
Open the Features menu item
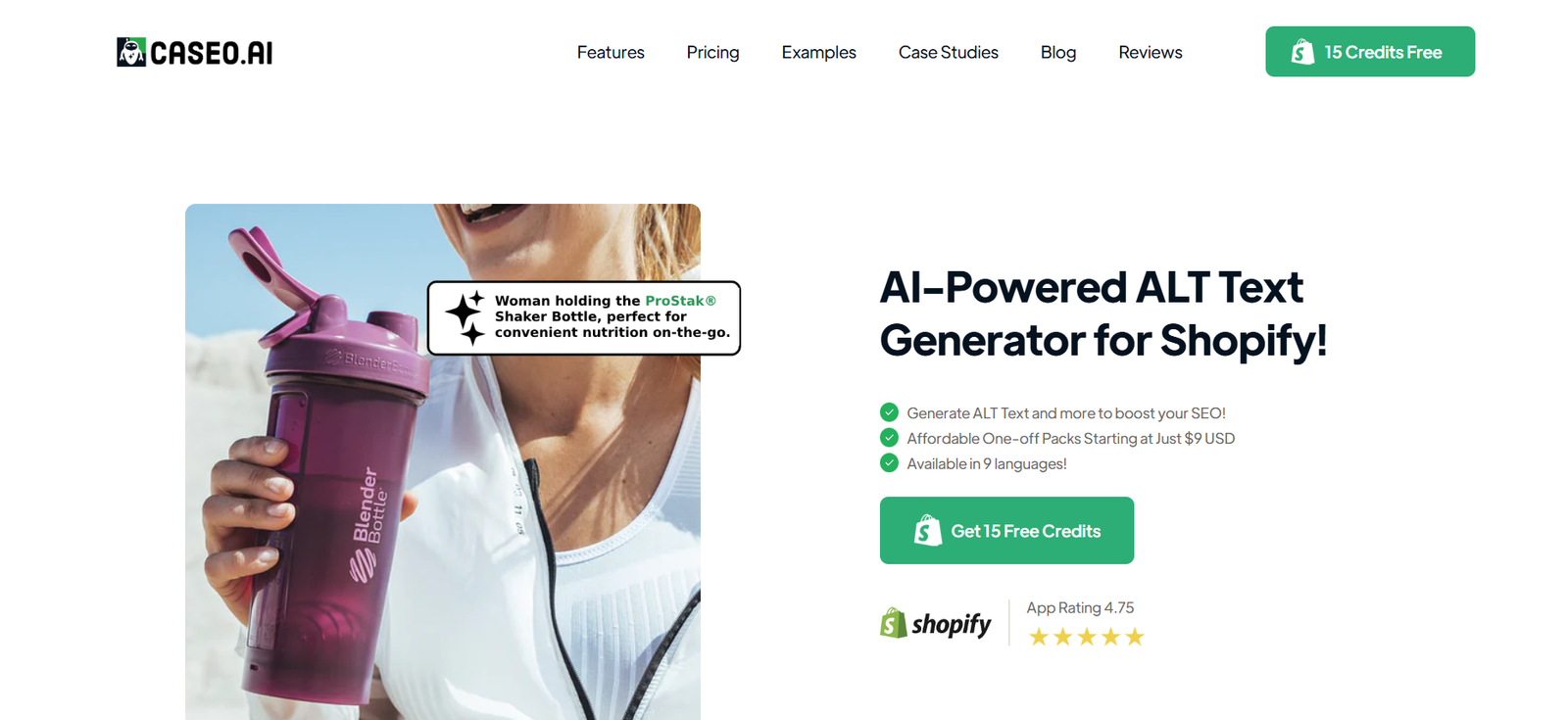[x=611, y=52]
